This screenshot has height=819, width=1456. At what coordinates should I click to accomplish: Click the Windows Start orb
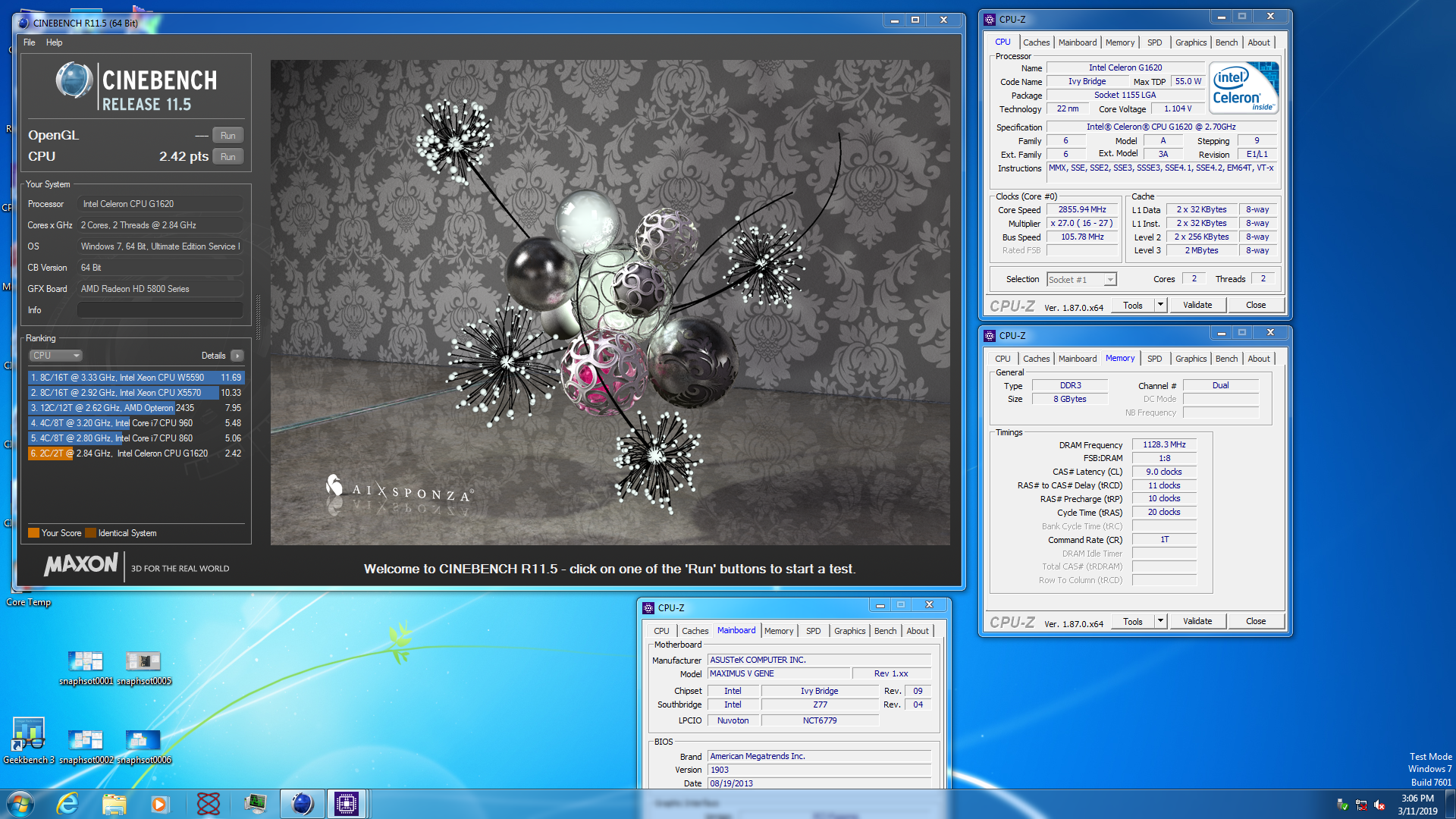pyautogui.click(x=20, y=803)
